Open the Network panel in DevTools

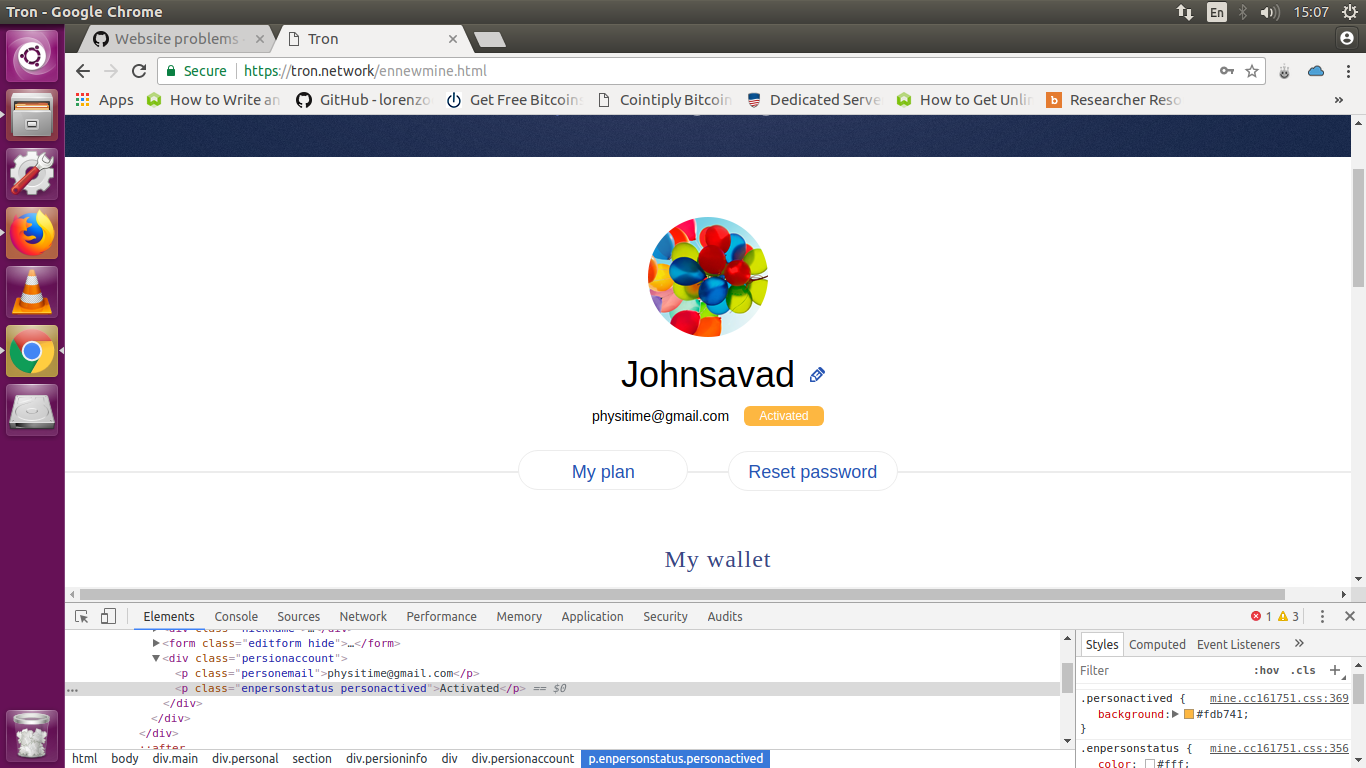click(x=362, y=616)
